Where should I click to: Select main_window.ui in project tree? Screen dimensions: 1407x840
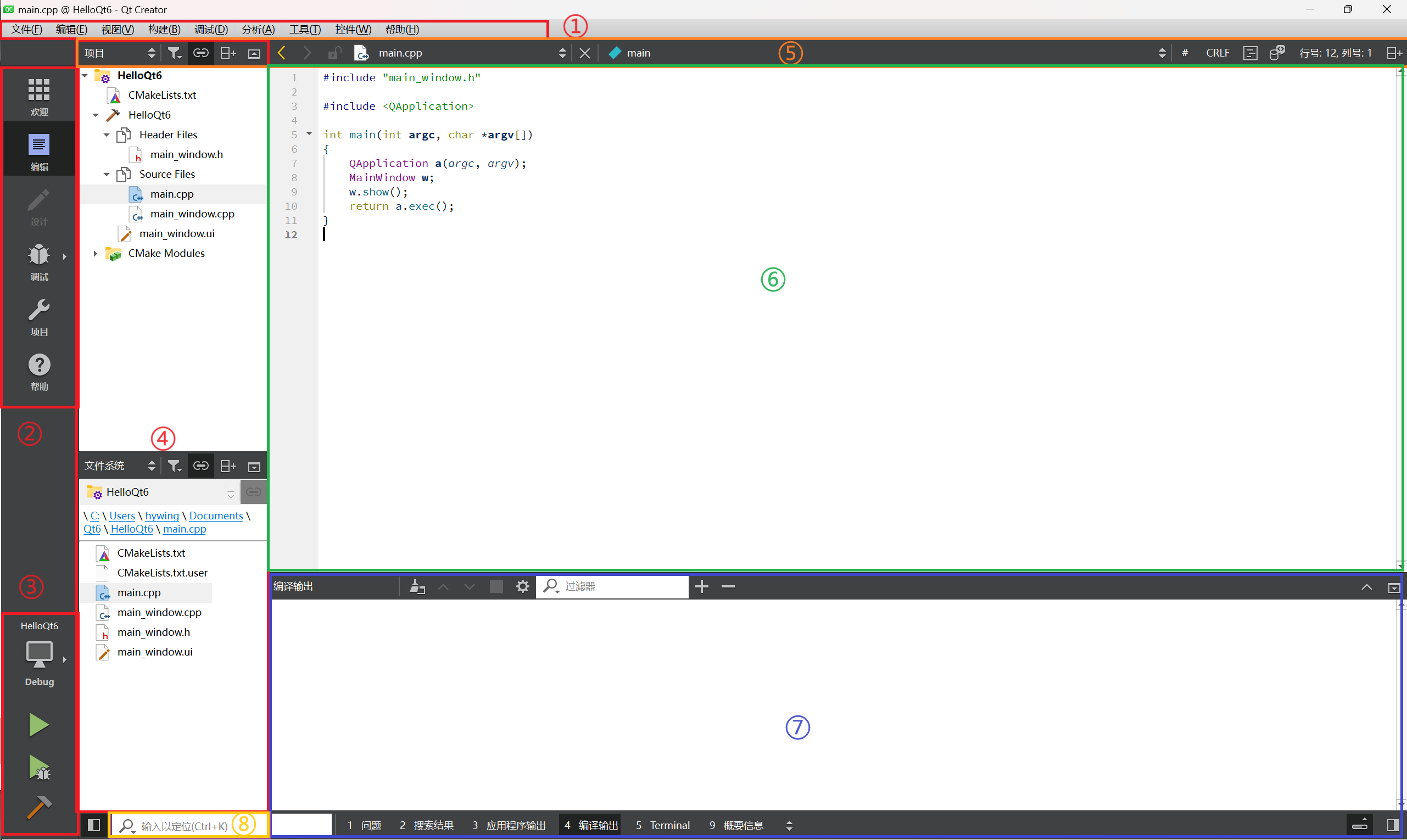click(x=176, y=234)
